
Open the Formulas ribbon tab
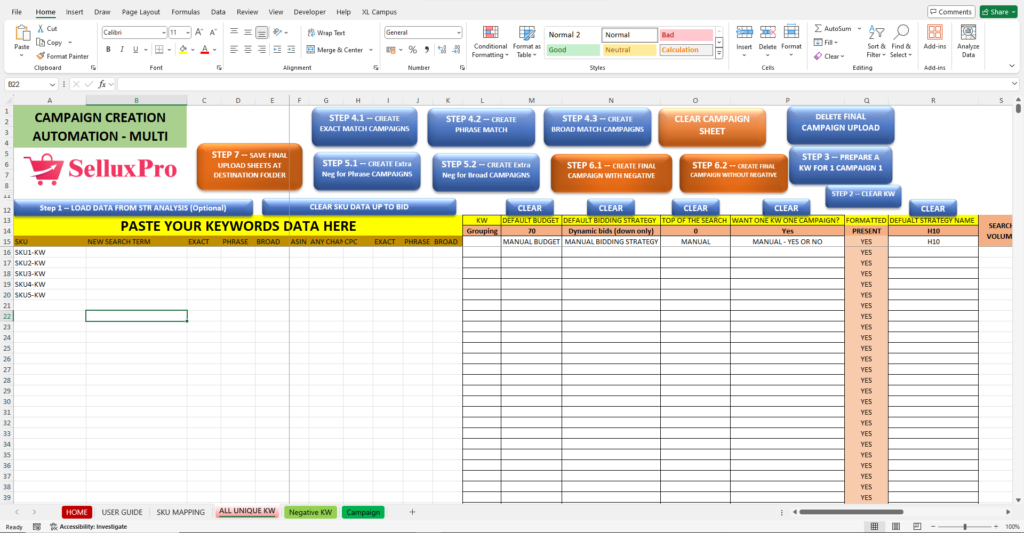tap(185, 12)
